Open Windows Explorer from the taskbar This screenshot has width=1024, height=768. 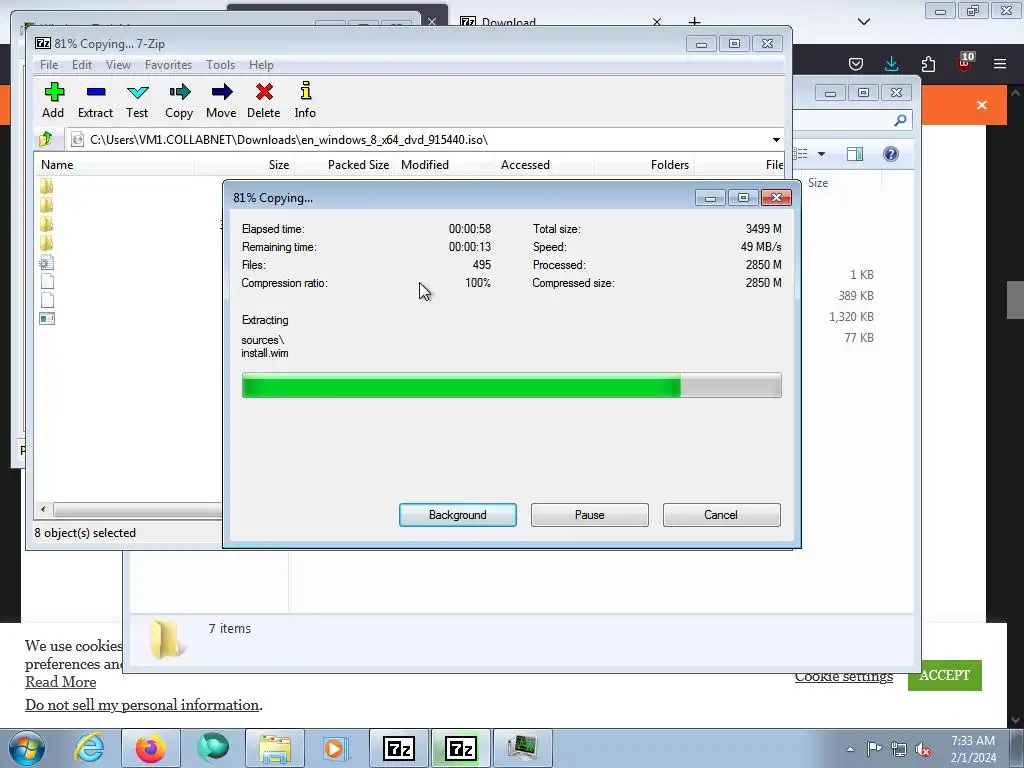275,748
